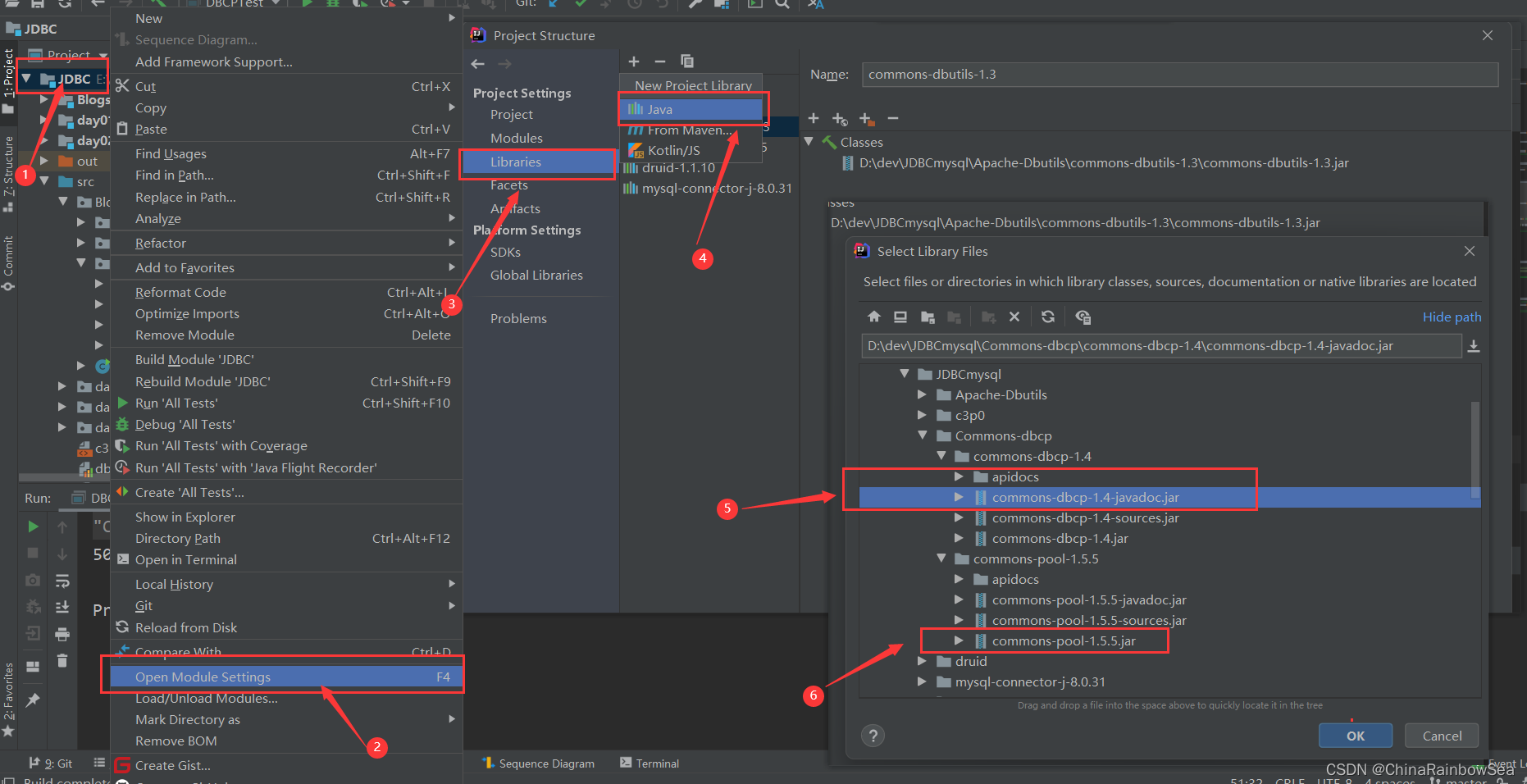Viewport: 1527px width, 784px height.
Task: Click the New Folder icon in file chooser
Action: (989, 317)
